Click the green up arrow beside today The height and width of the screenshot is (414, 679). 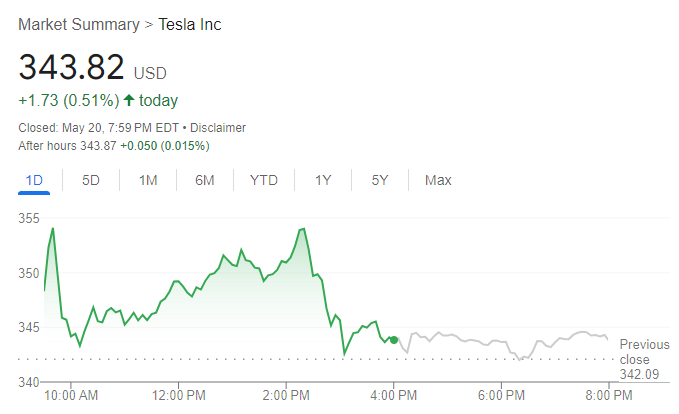point(129,100)
